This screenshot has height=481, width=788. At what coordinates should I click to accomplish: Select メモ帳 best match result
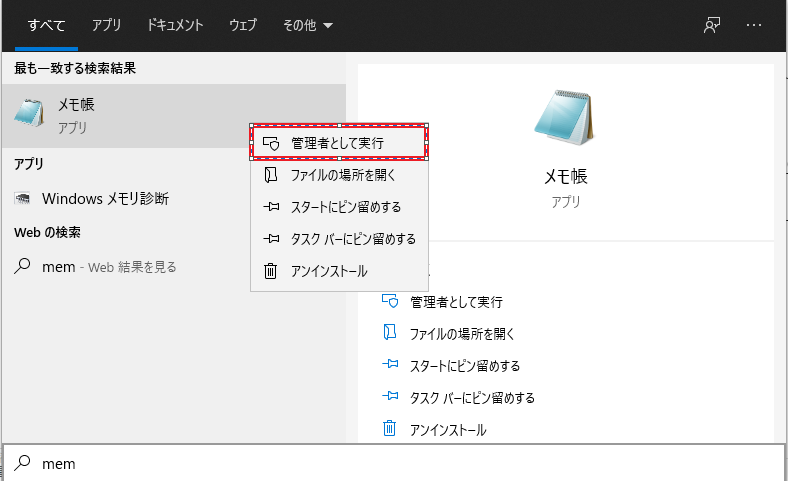click(x=174, y=116)
